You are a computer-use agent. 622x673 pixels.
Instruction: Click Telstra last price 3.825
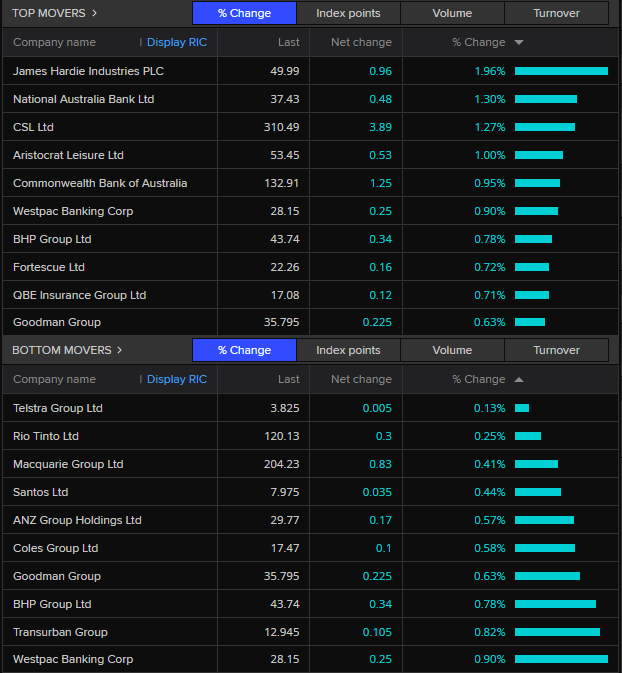pos(285,408)
